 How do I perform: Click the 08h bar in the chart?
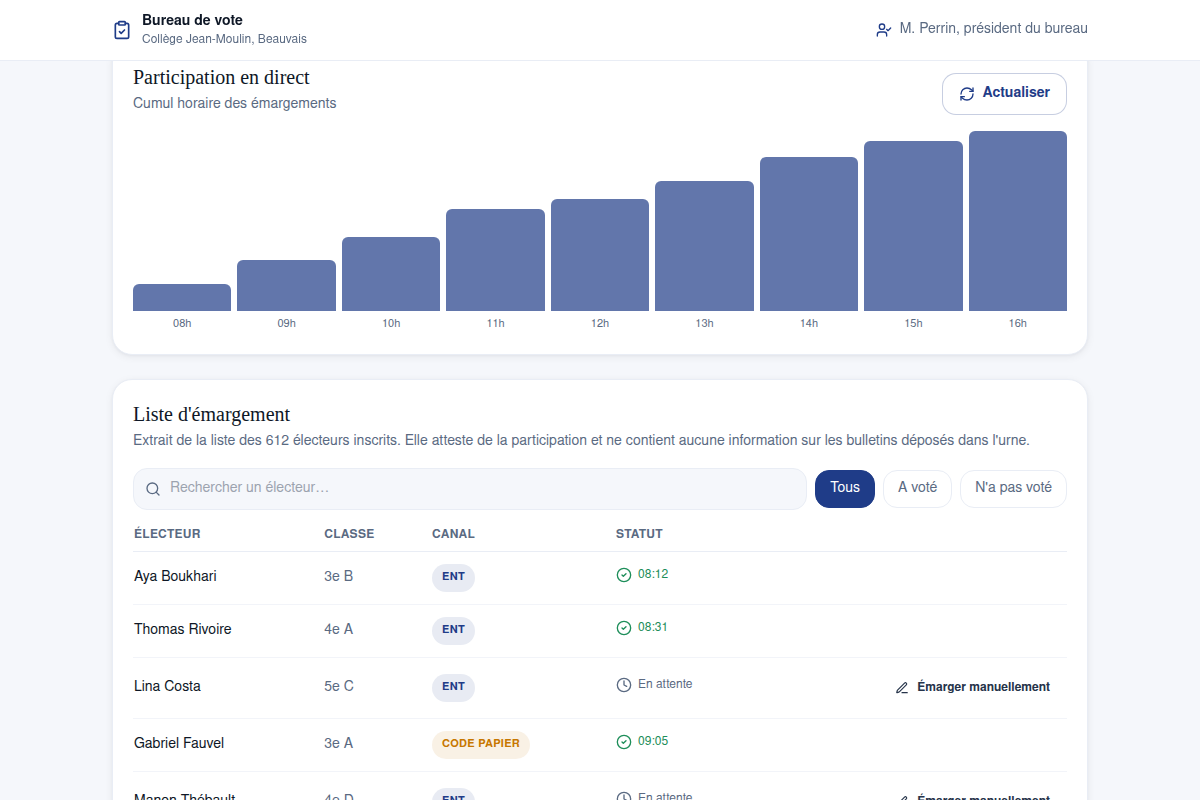pyautogui.click(x=182, y=298)
